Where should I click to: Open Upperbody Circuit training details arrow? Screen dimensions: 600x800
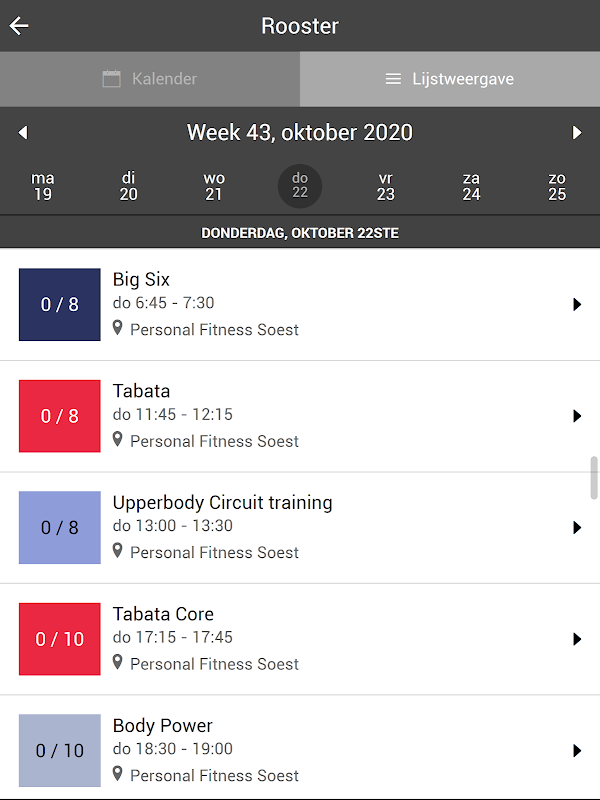[577, 528]
